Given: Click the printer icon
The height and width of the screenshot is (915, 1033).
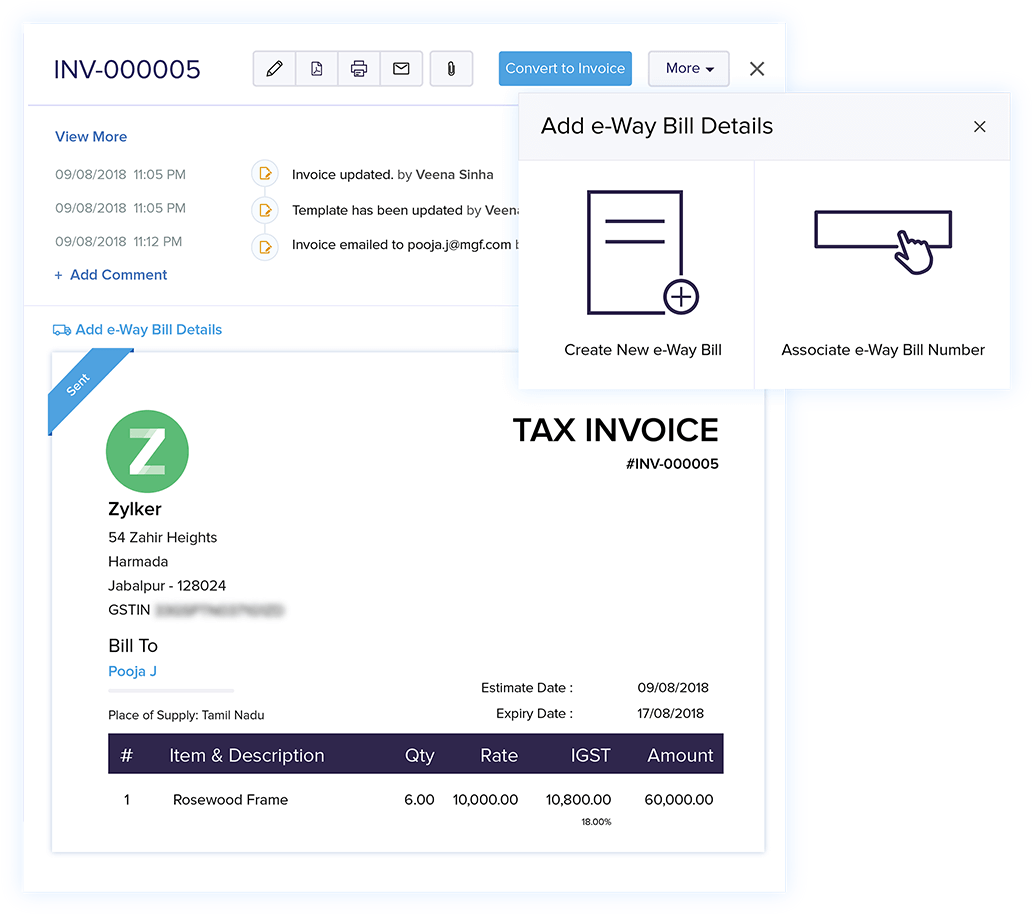Looking at the screenshot, I should point(359,69).
